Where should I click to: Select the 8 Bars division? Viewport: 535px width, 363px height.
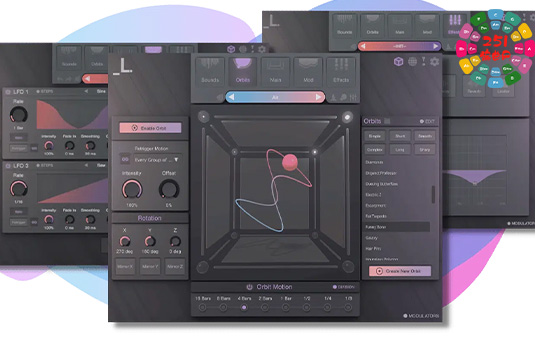(x=223, y=307)
